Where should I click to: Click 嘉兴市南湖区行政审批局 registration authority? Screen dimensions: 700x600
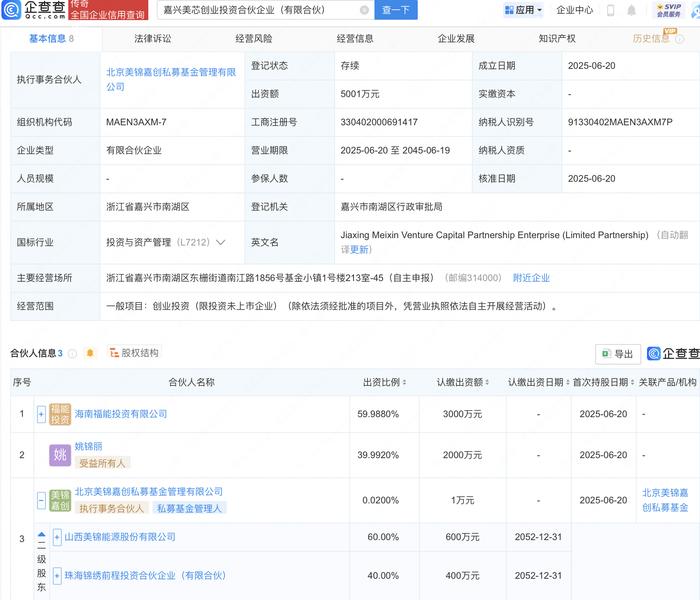coord(391,207)
